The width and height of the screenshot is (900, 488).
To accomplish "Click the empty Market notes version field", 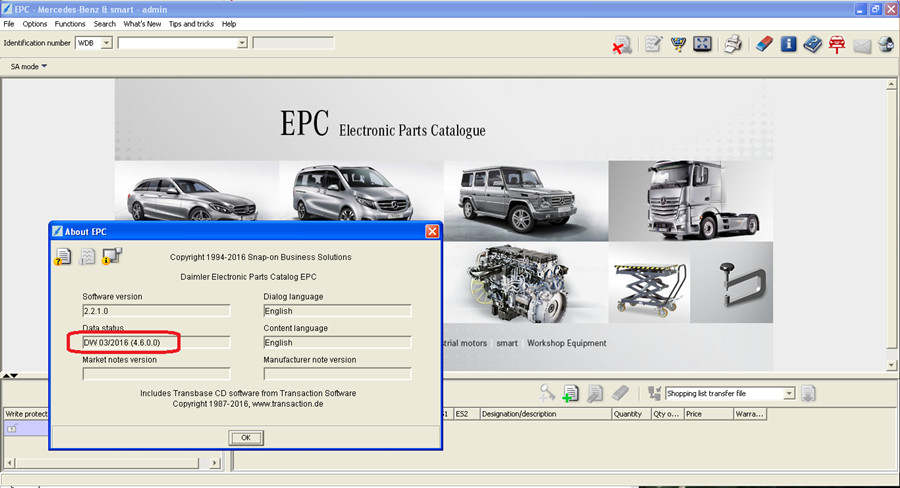I will point(156,374).
